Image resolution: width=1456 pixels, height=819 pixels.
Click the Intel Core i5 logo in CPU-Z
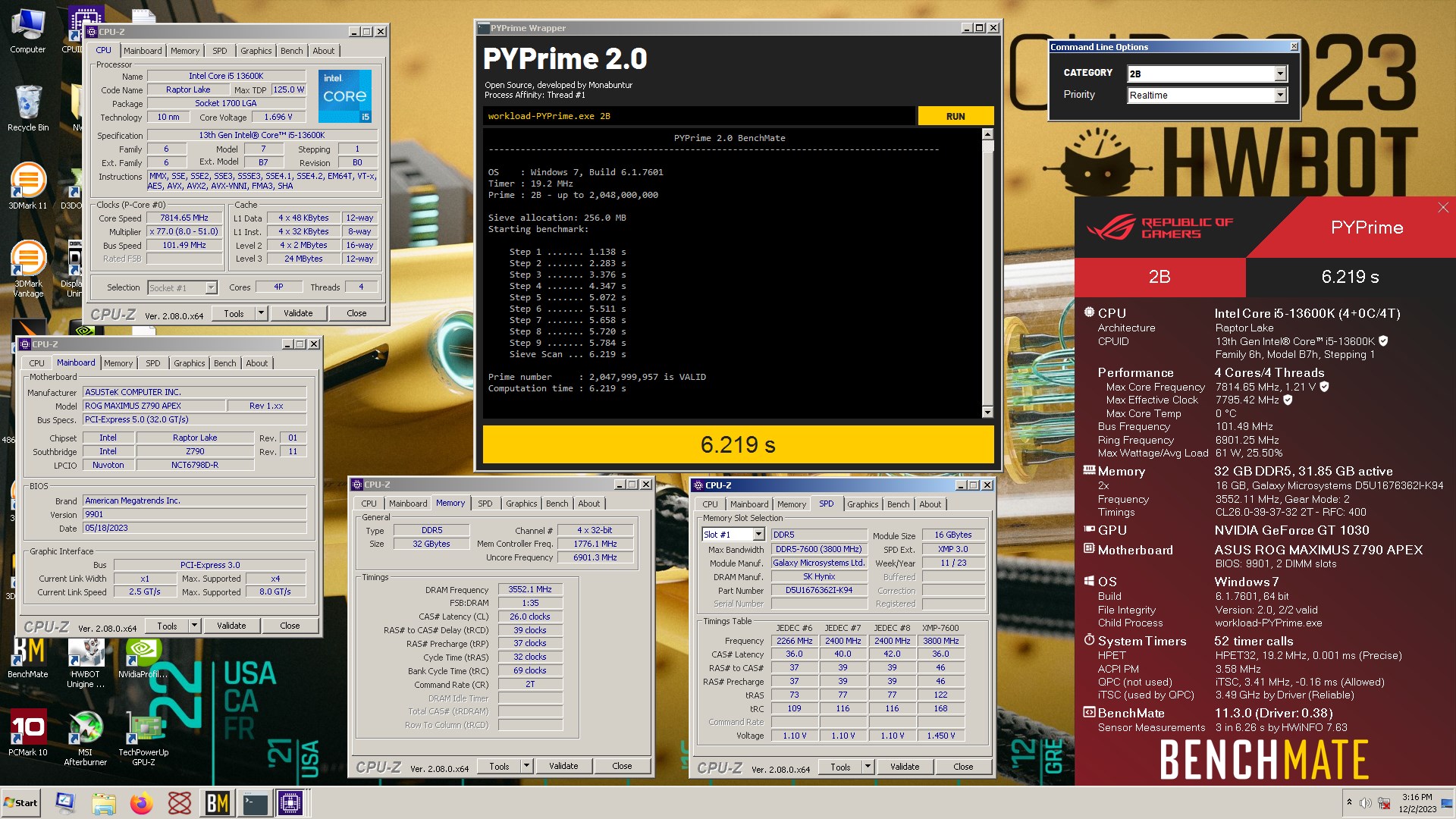click(345, 96)
